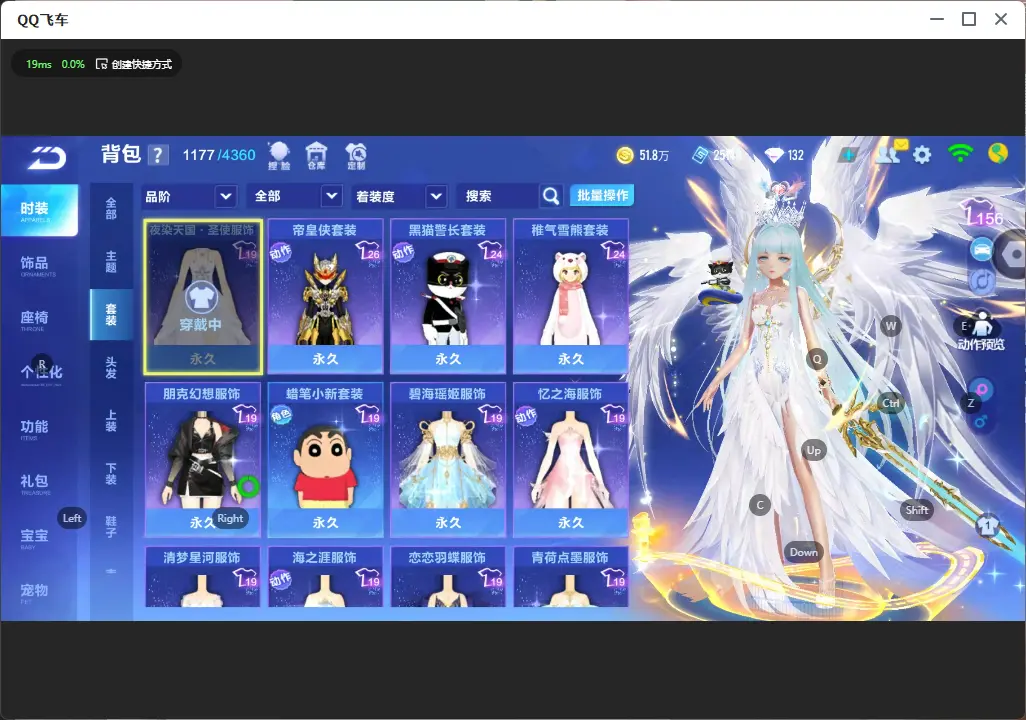Image resolution: width=1026 pixels, height=720 pixels.
Task: Click the search magnifier icon
Action: pyautogui.click(x=551, y=196)
